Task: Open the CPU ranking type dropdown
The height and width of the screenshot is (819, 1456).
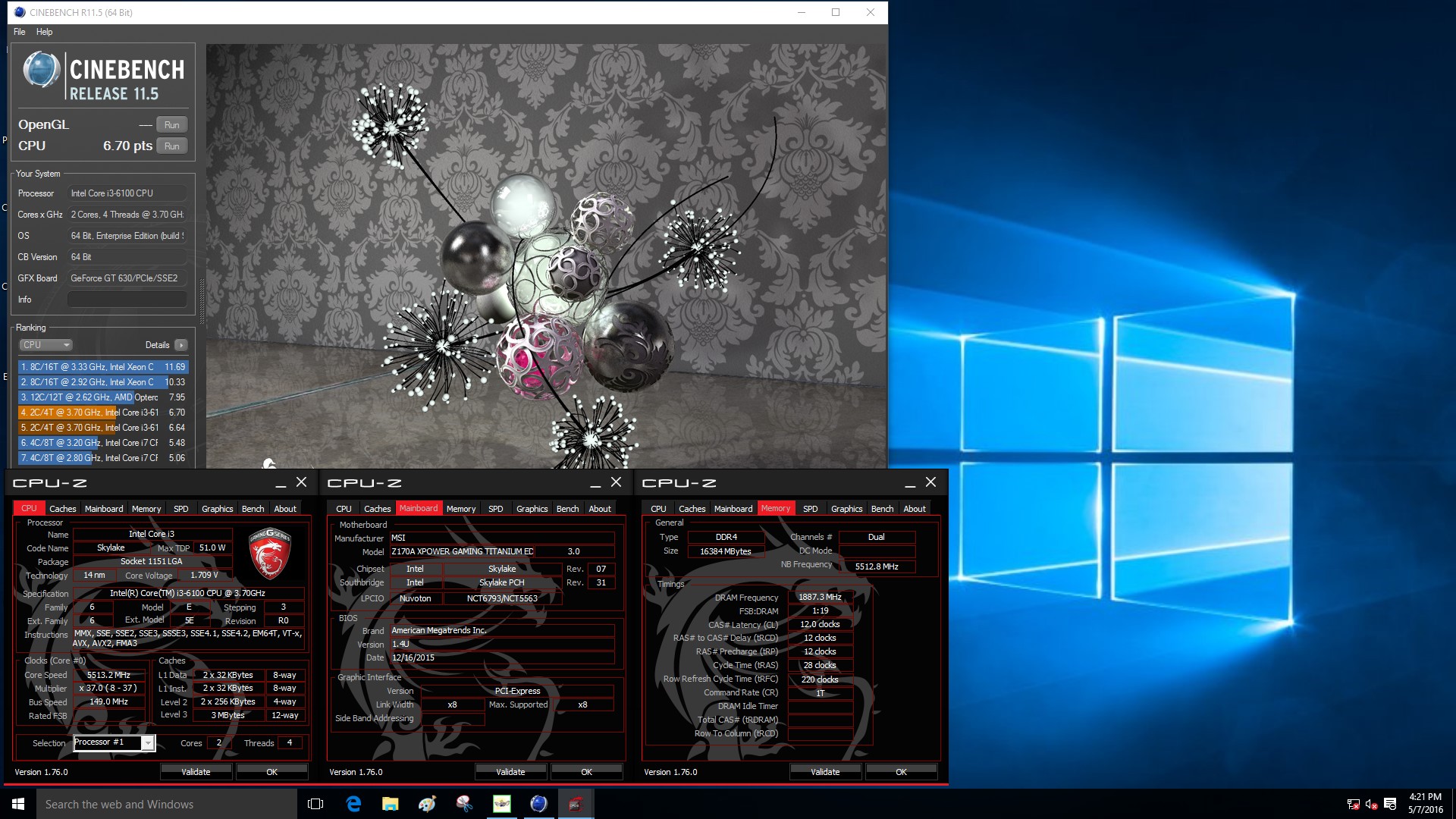Action: (x=45, y=345)
